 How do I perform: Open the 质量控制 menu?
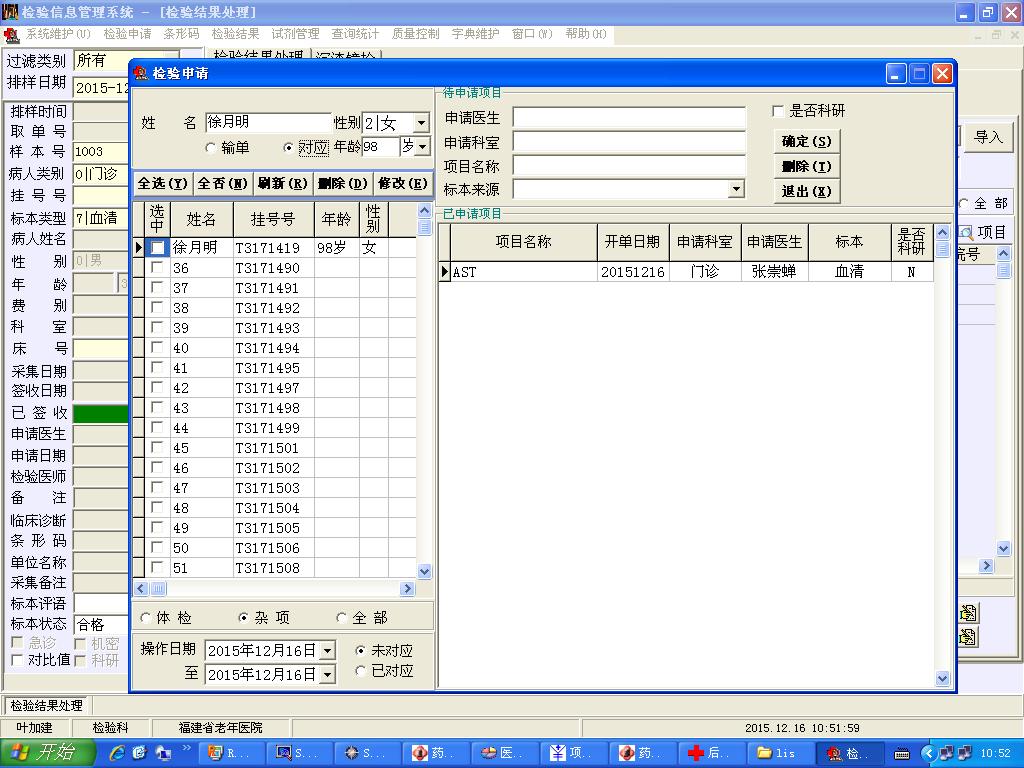tap(415, 34)
